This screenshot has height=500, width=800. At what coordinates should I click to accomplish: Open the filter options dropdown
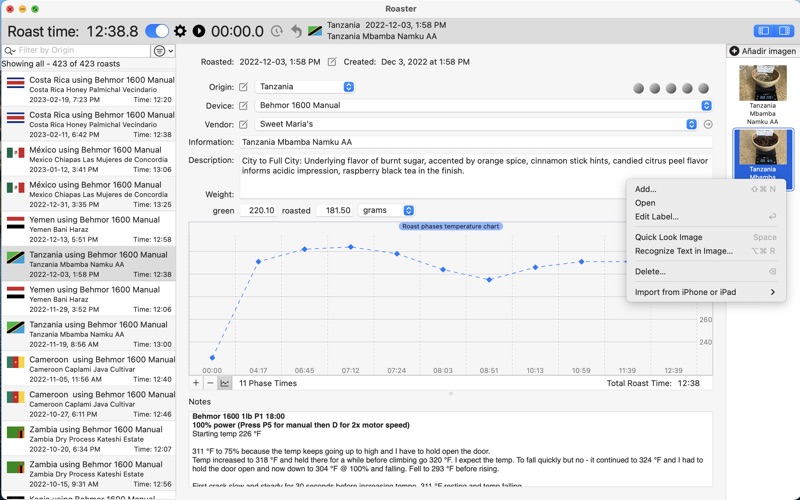click(x=164, y=51)
